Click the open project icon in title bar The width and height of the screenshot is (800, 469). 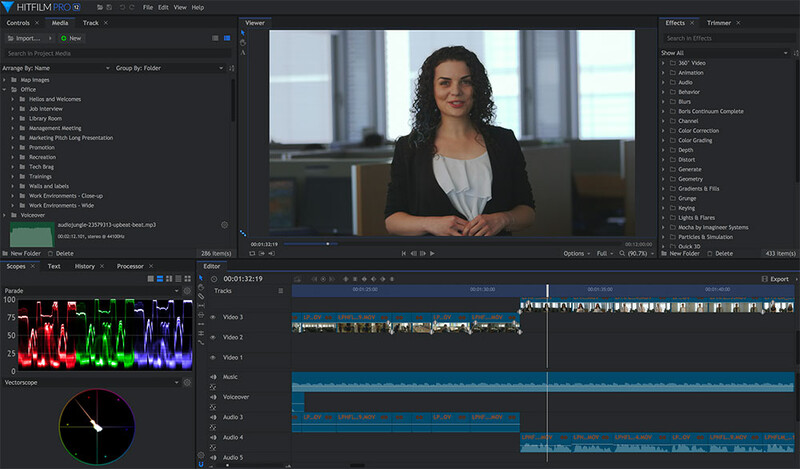[x=100, y=8]
